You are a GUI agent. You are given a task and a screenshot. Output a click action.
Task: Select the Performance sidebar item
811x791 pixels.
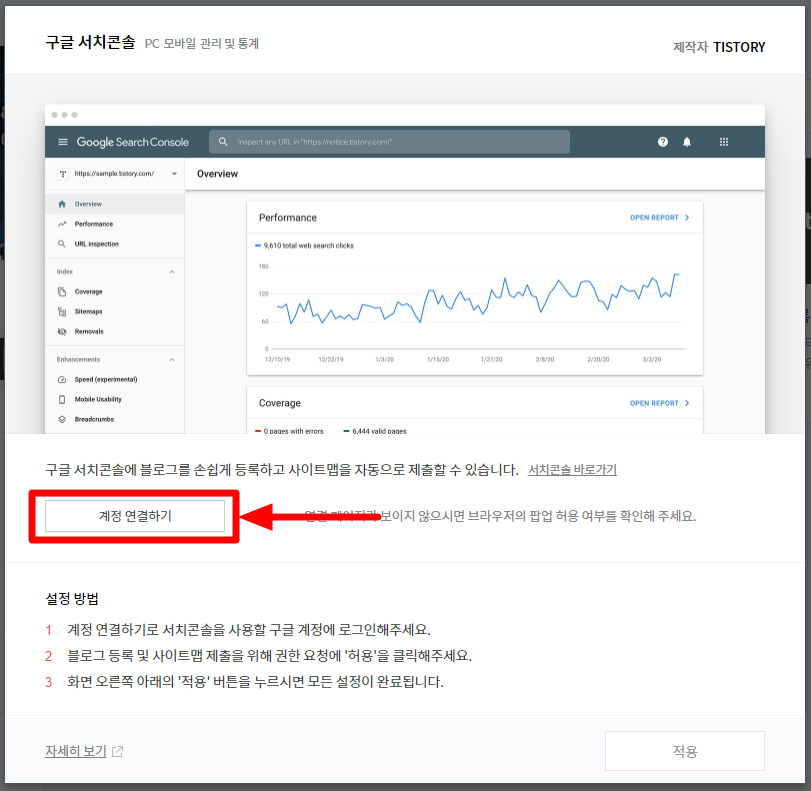[x=94, y=224]
